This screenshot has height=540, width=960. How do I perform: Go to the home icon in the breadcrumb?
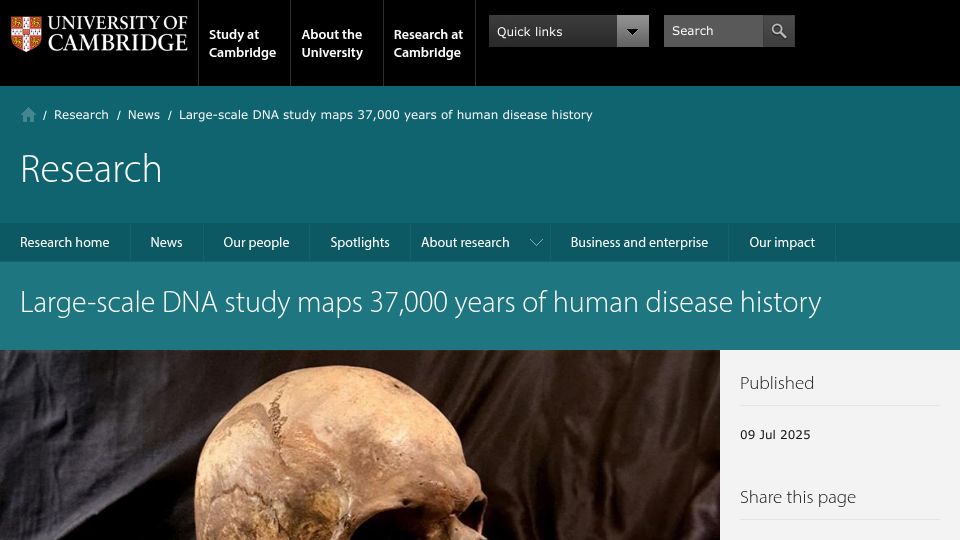click(28, 114)
